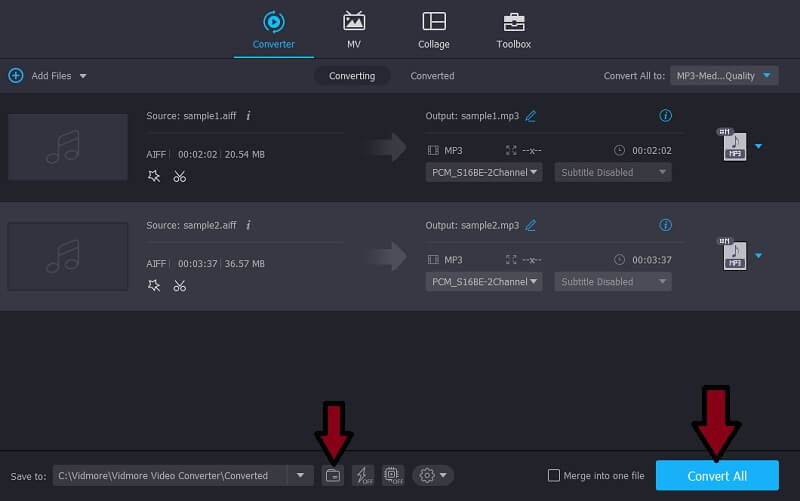Switch to the Converted list
Screen dimensions: 800x501
[432, 76]
